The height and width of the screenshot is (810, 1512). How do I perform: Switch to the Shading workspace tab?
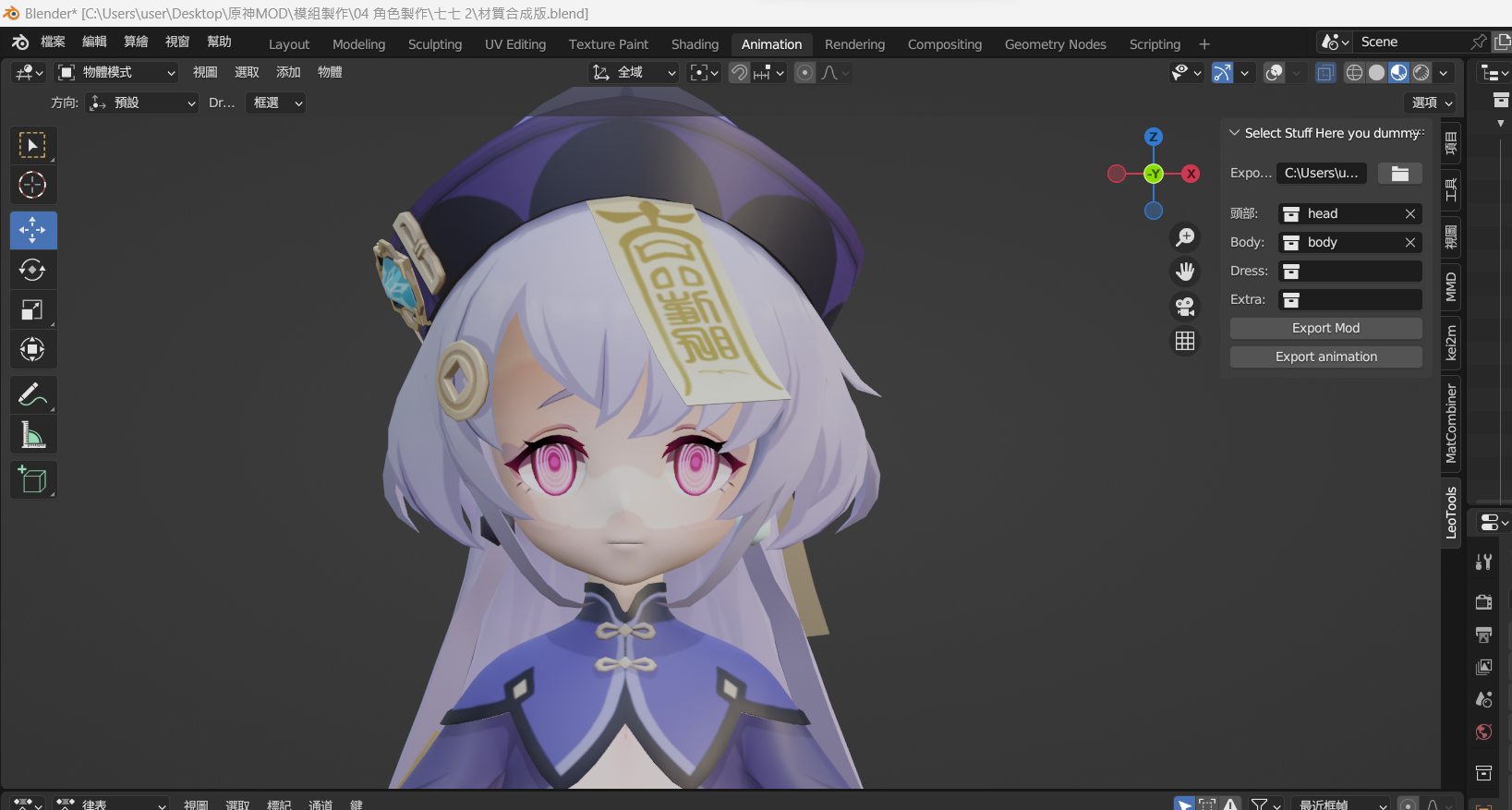point(695,44)
